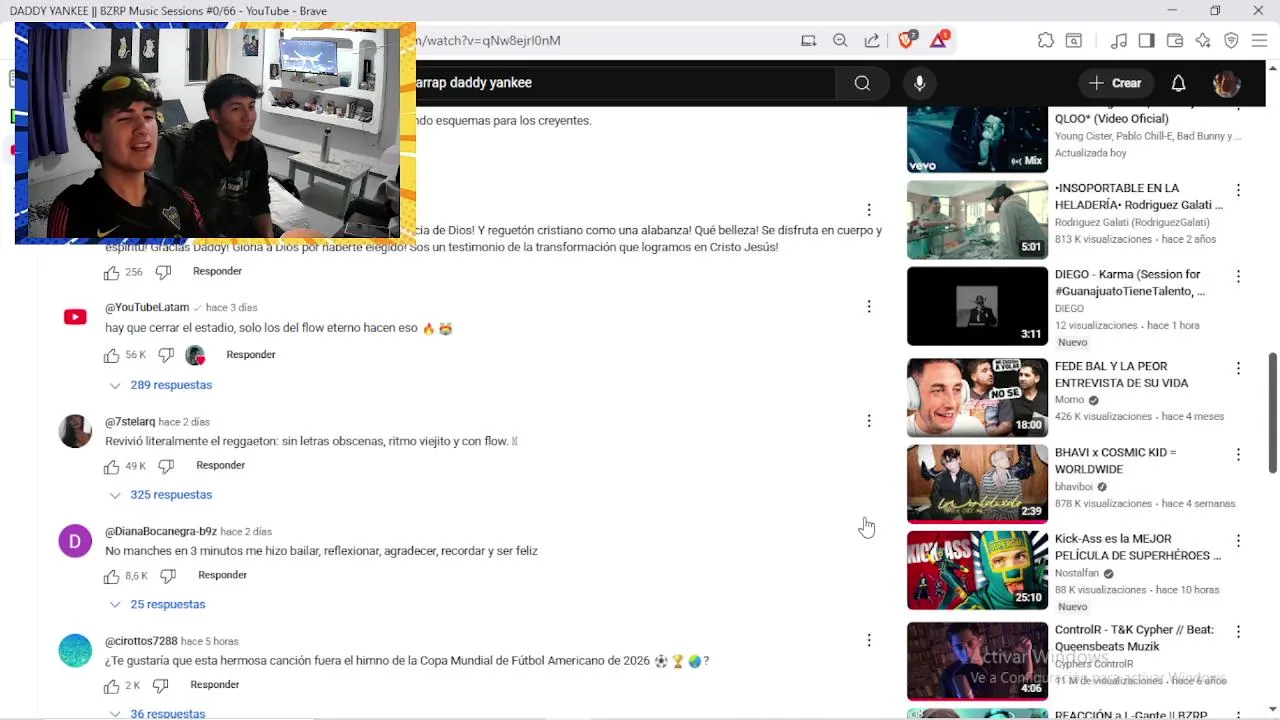Click the mix playlist thumbnail with vevo

tap(977, 139)
